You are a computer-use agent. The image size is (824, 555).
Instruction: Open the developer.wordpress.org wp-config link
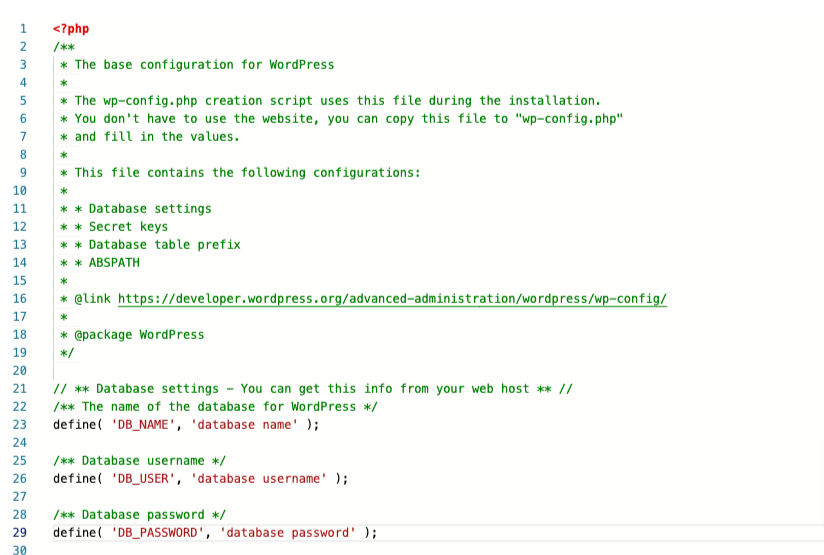(x=392, y=299)
